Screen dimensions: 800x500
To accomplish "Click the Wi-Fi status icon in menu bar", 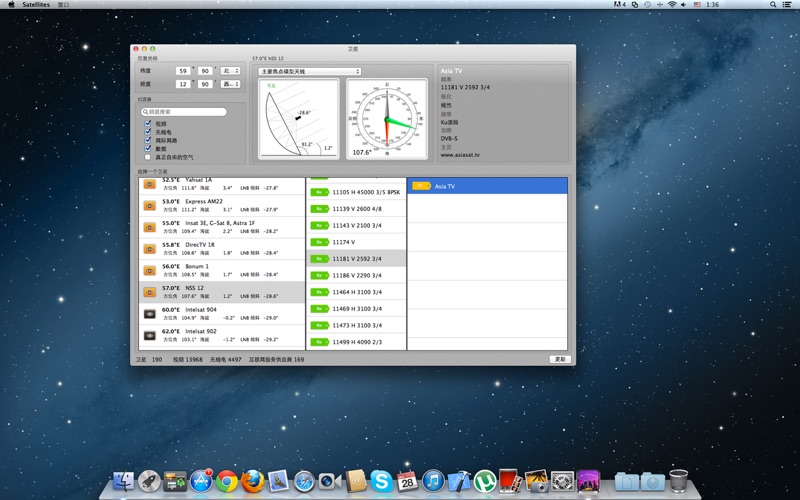I will pos(672,4).
